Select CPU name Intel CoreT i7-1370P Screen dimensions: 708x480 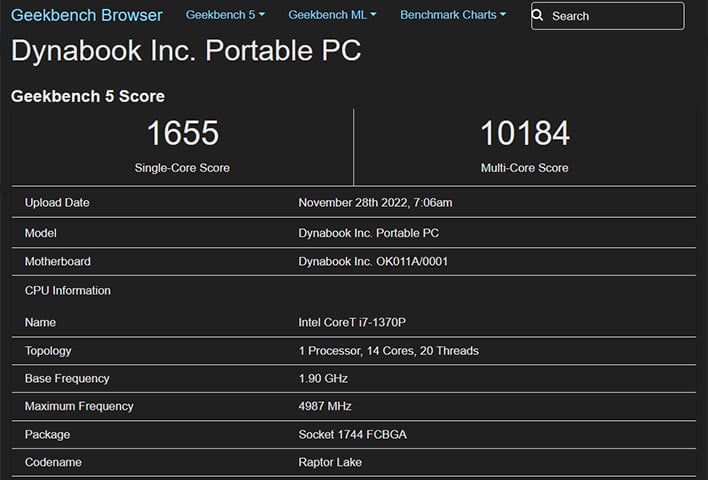[352, 322]
